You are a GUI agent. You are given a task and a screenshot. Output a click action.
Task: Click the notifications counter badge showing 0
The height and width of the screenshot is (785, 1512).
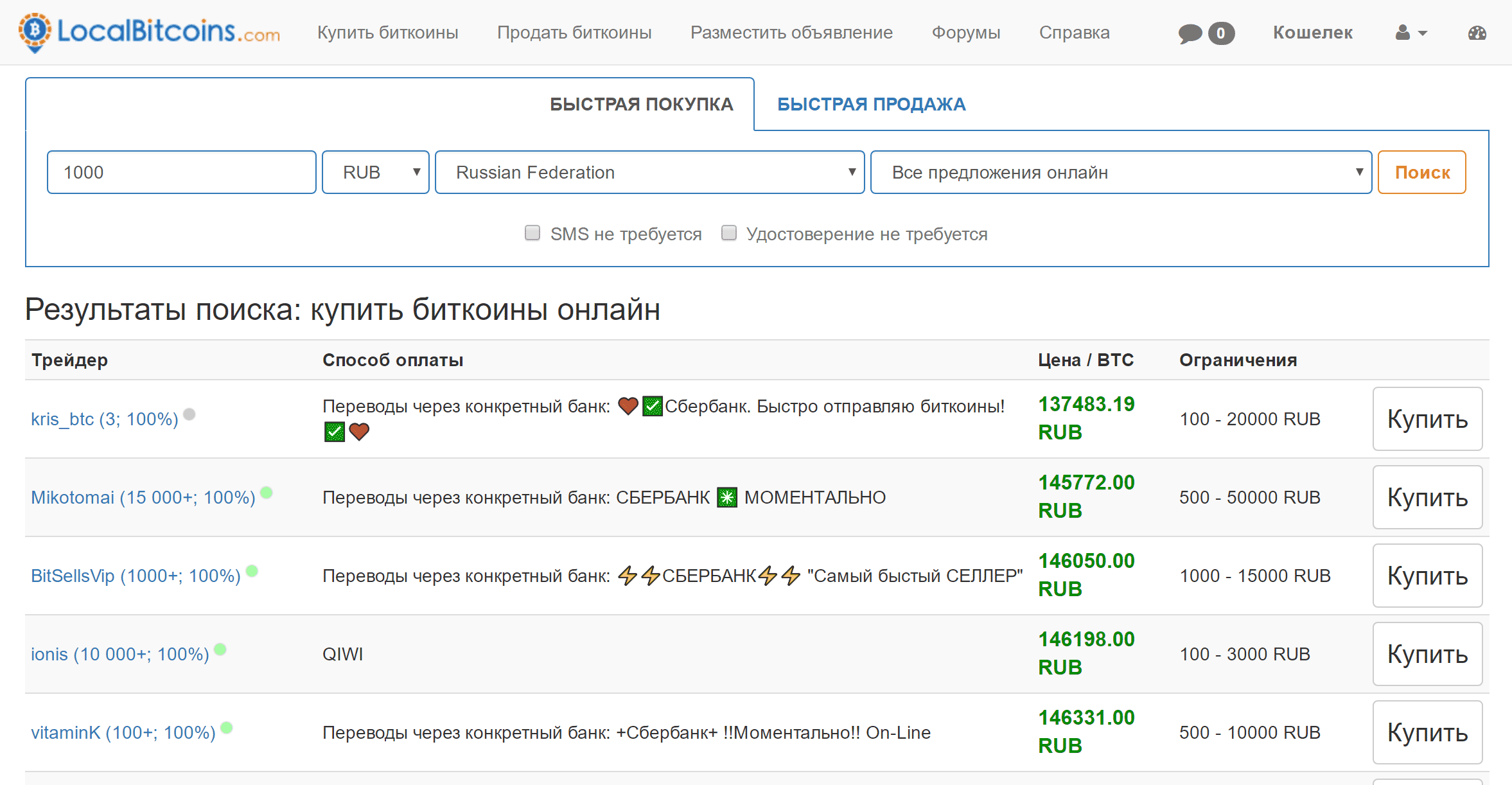(x=1220, y=32)
